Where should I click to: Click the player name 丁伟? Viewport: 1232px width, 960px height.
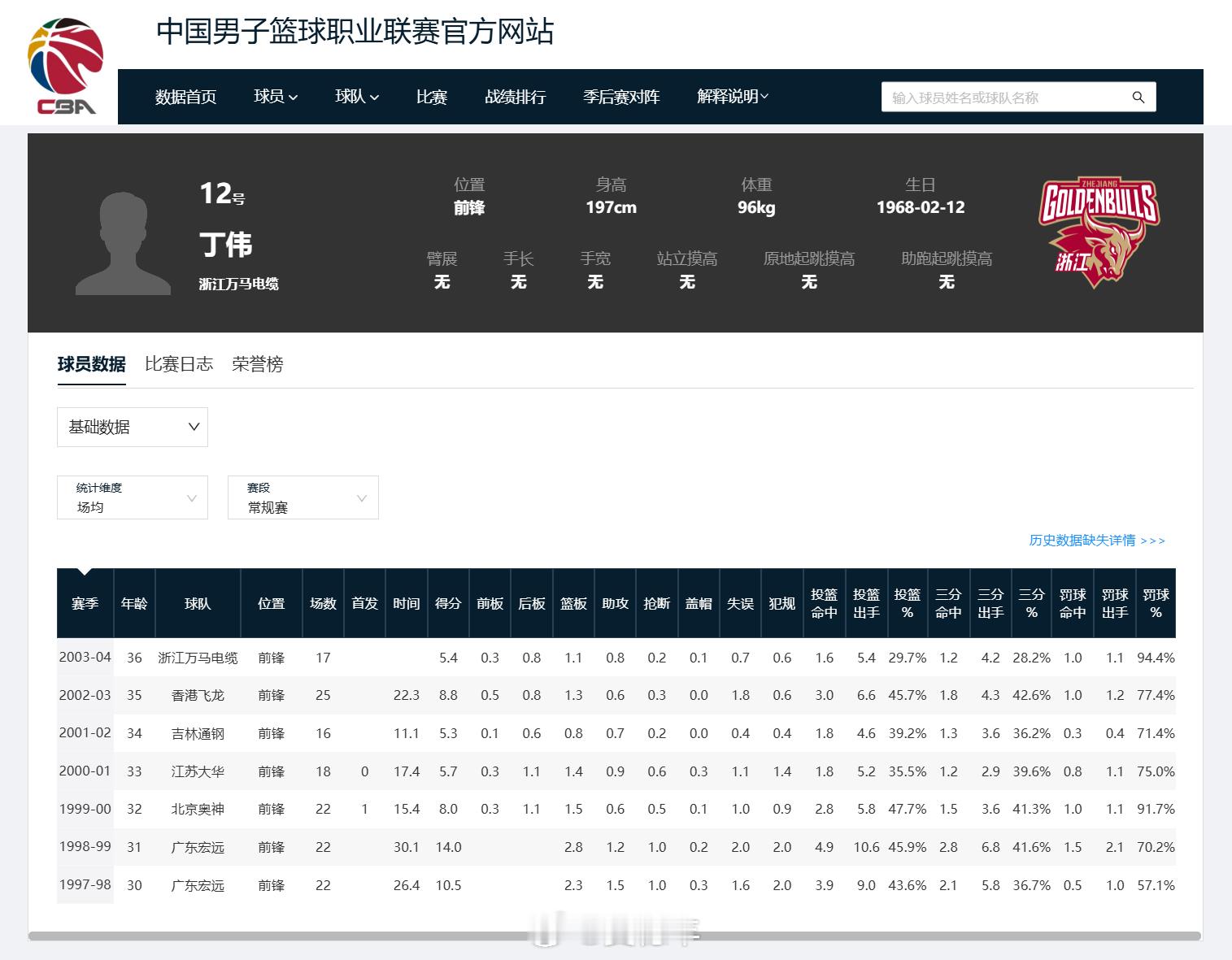[x=226, y=245]
